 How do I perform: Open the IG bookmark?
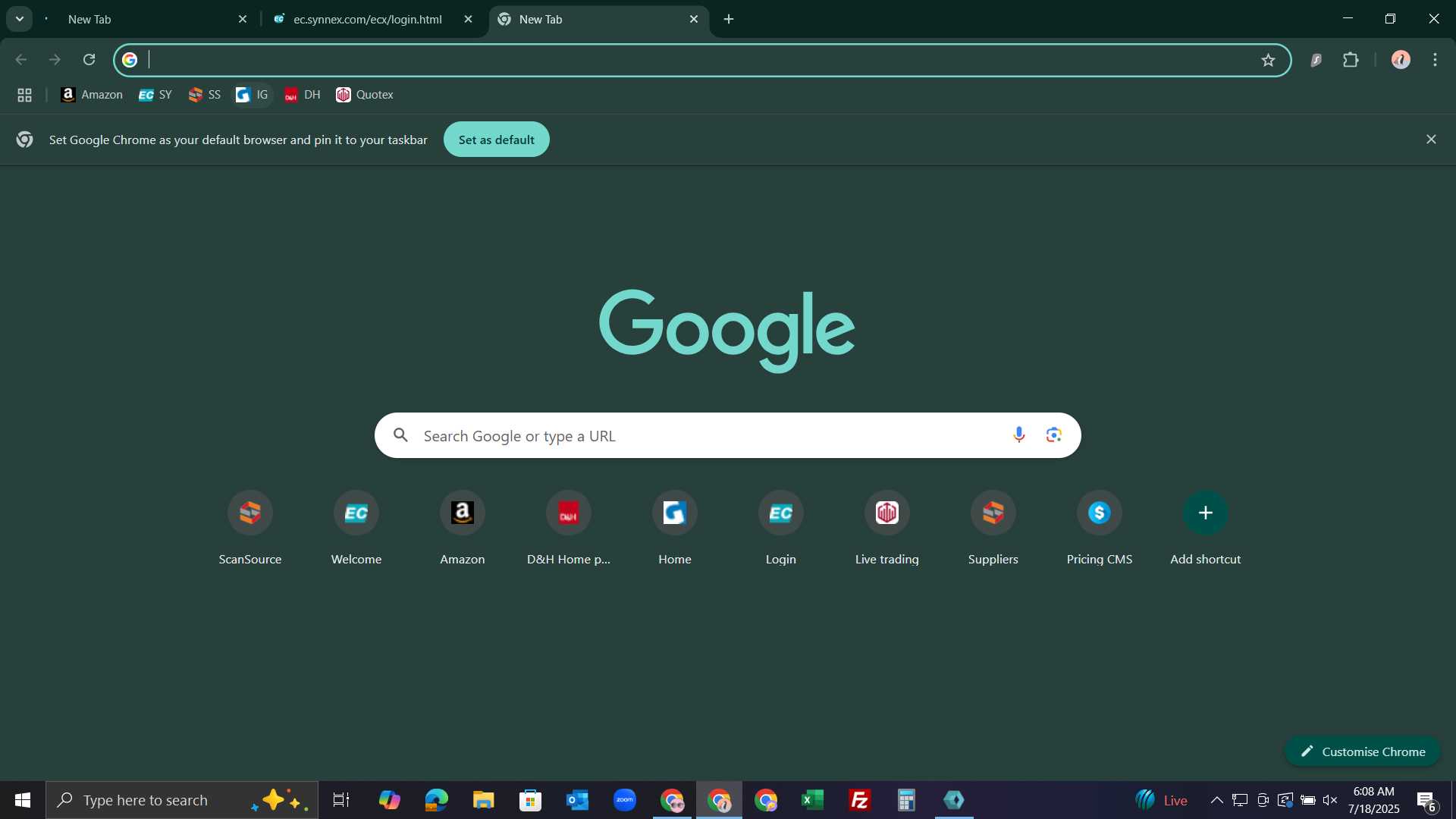pyautogui.click(x=253, y=95)
